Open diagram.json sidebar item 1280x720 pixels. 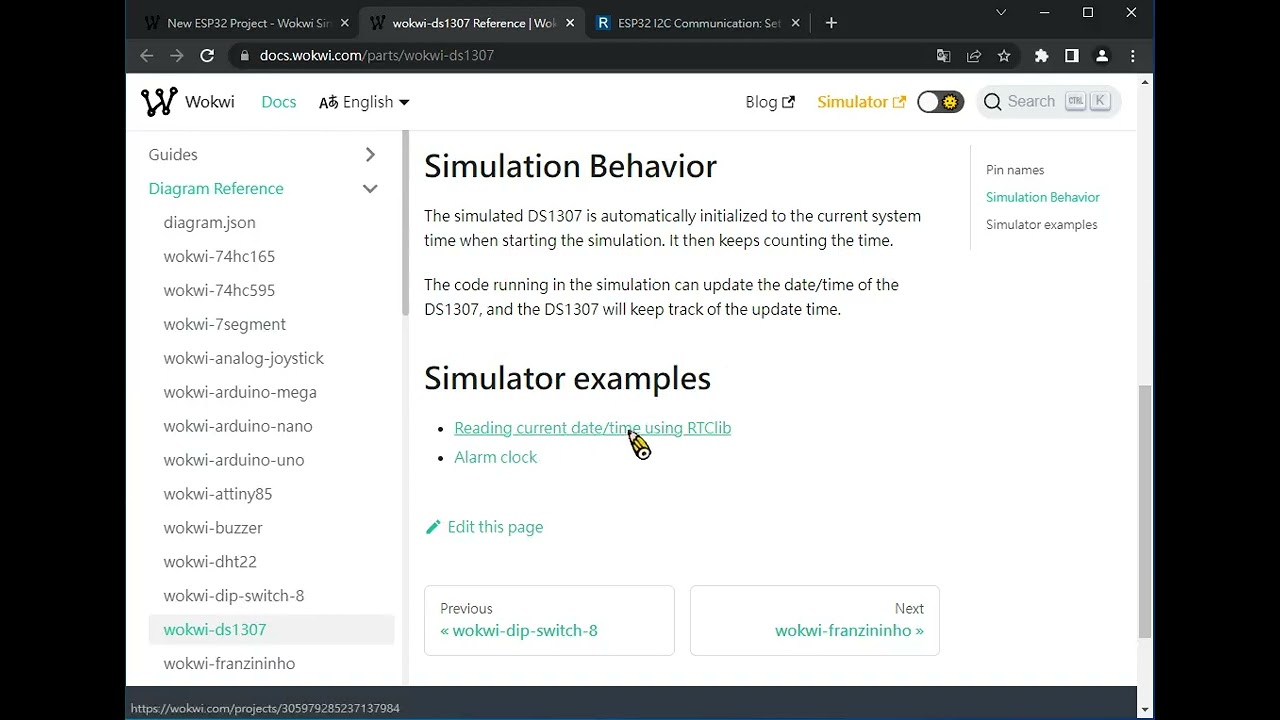pos(271,223)
